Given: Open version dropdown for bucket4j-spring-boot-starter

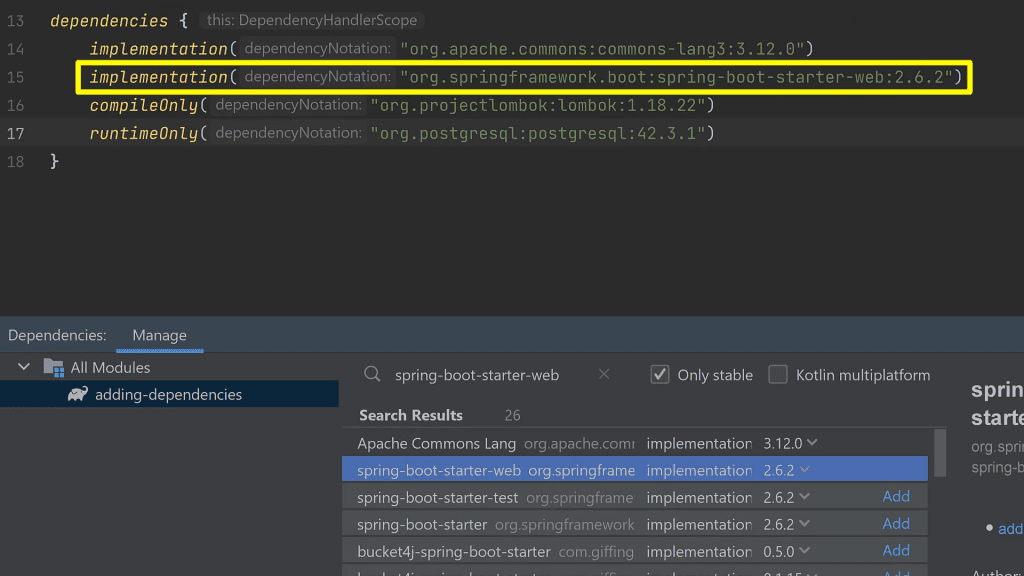Looking at the screenshot, I should (x=804, y=551).
